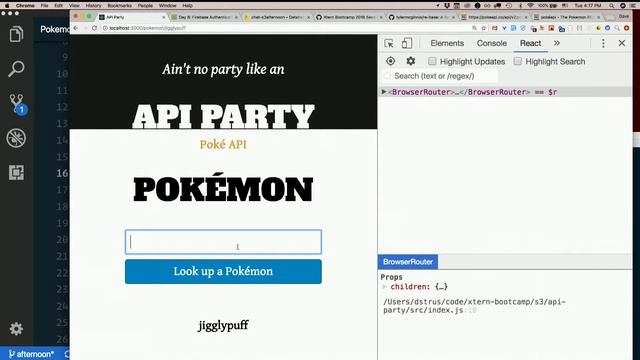Show more DevTools tabs via the double chevron
Image resolution: width=640 pixels, height=360 pixels.
coord(557,43)
